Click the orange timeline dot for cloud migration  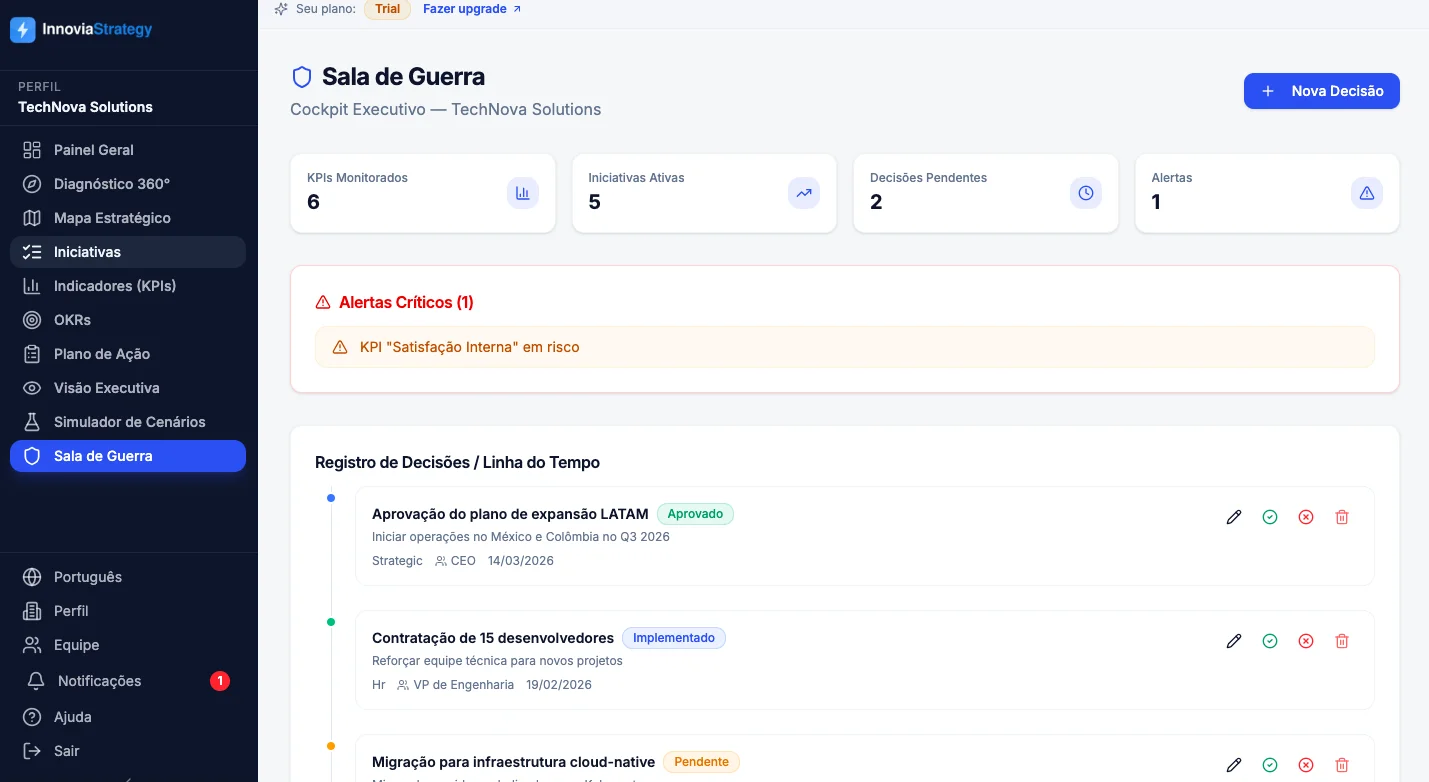(331, 745)
